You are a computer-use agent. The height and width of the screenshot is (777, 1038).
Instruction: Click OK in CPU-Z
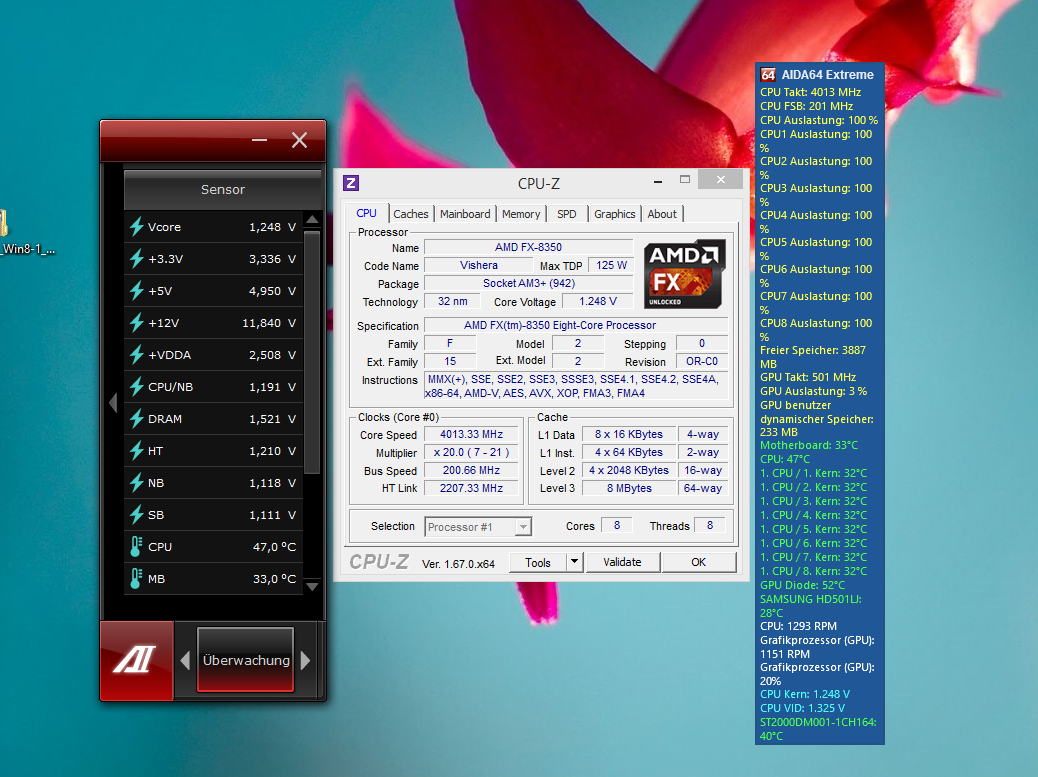click(x=698, y=562)
